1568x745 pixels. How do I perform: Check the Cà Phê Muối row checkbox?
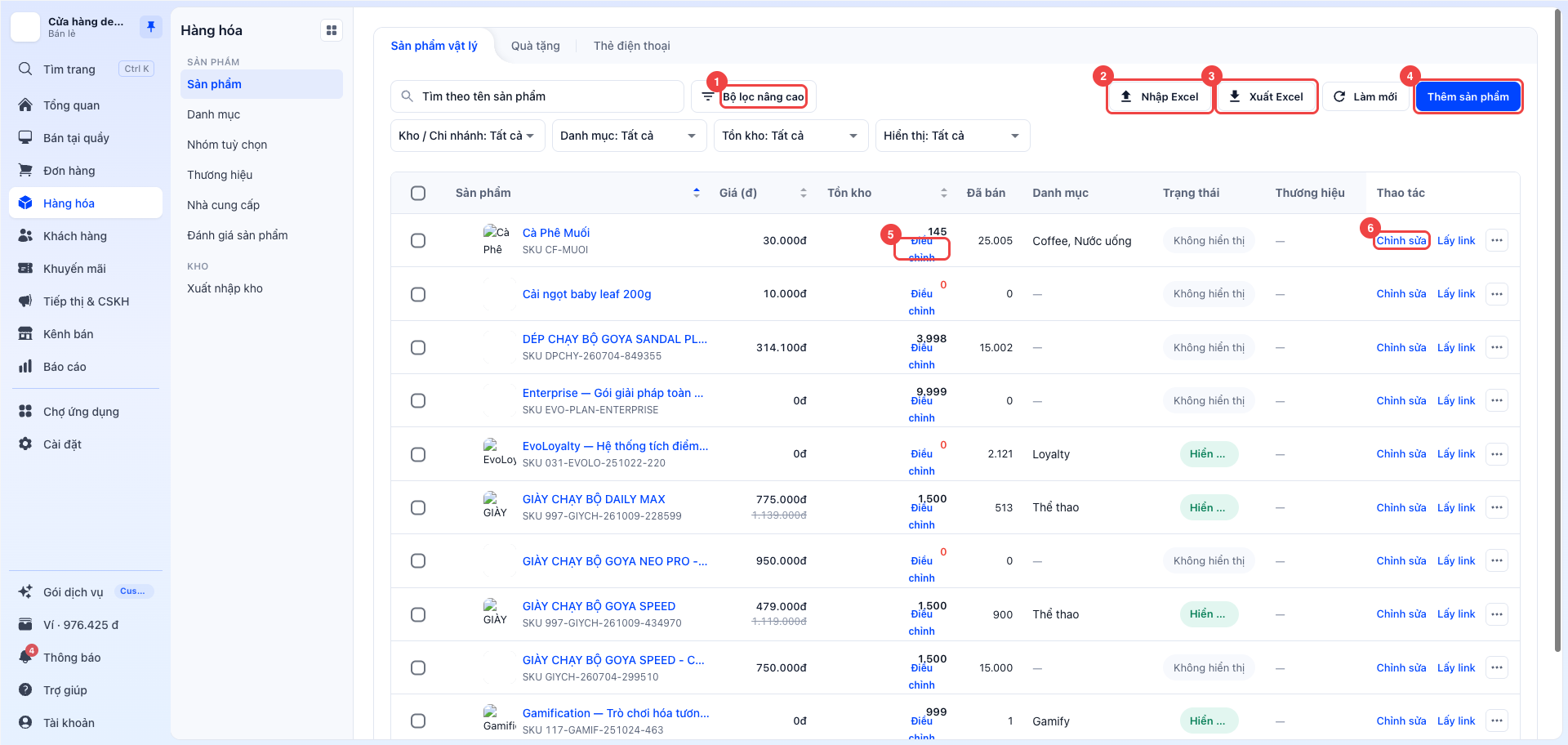coord(418,240)
